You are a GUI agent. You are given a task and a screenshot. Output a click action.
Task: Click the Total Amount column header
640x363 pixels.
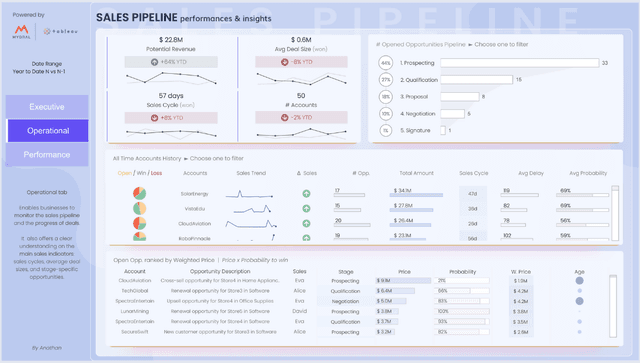pos(416,173)
